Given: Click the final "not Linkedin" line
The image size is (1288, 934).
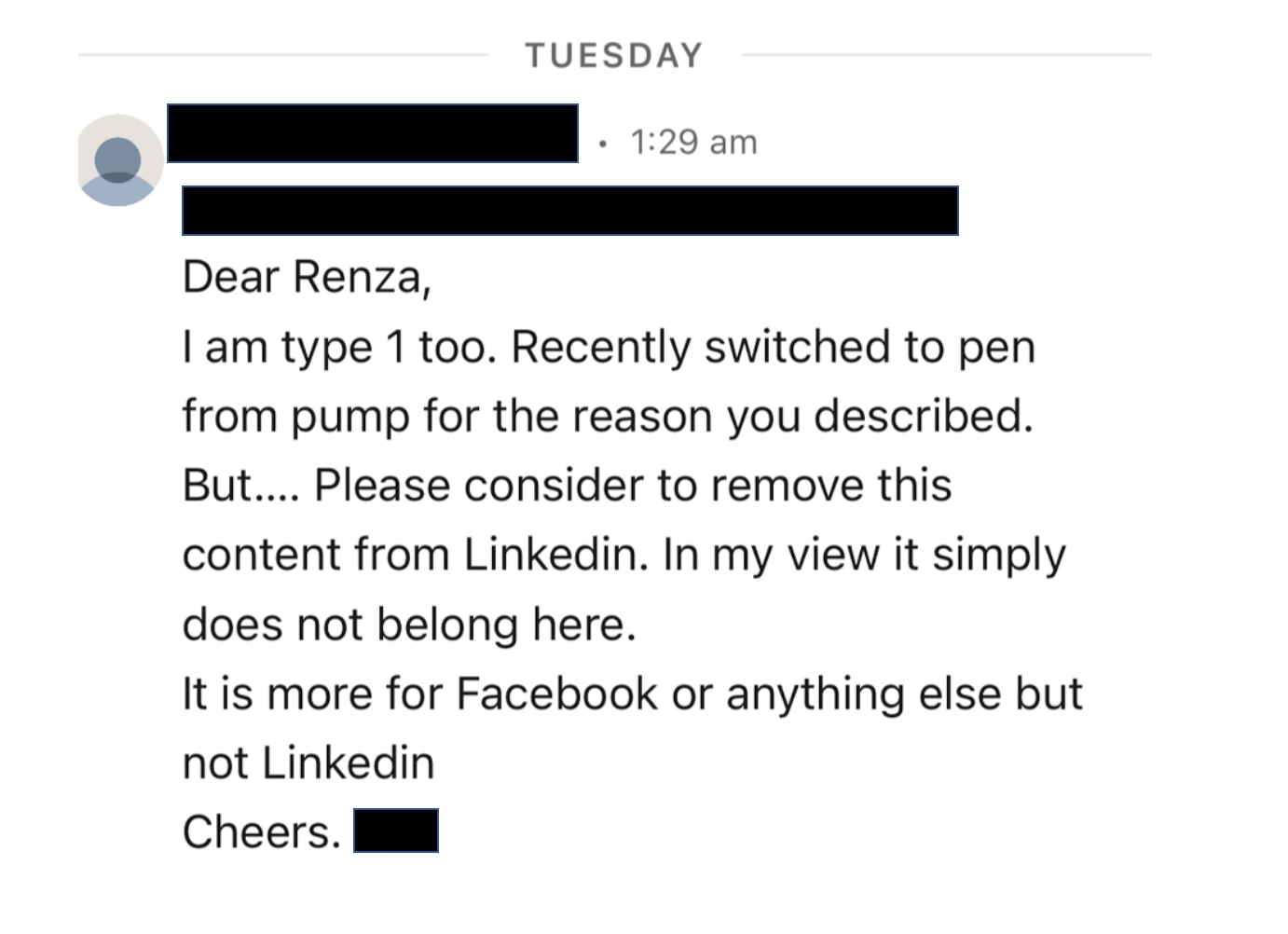Looking at the screenshot, I should 308,762.
